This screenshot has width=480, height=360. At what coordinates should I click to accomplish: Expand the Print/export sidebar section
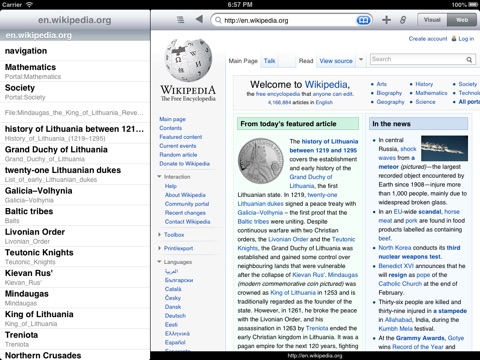(x=159, y=248)
